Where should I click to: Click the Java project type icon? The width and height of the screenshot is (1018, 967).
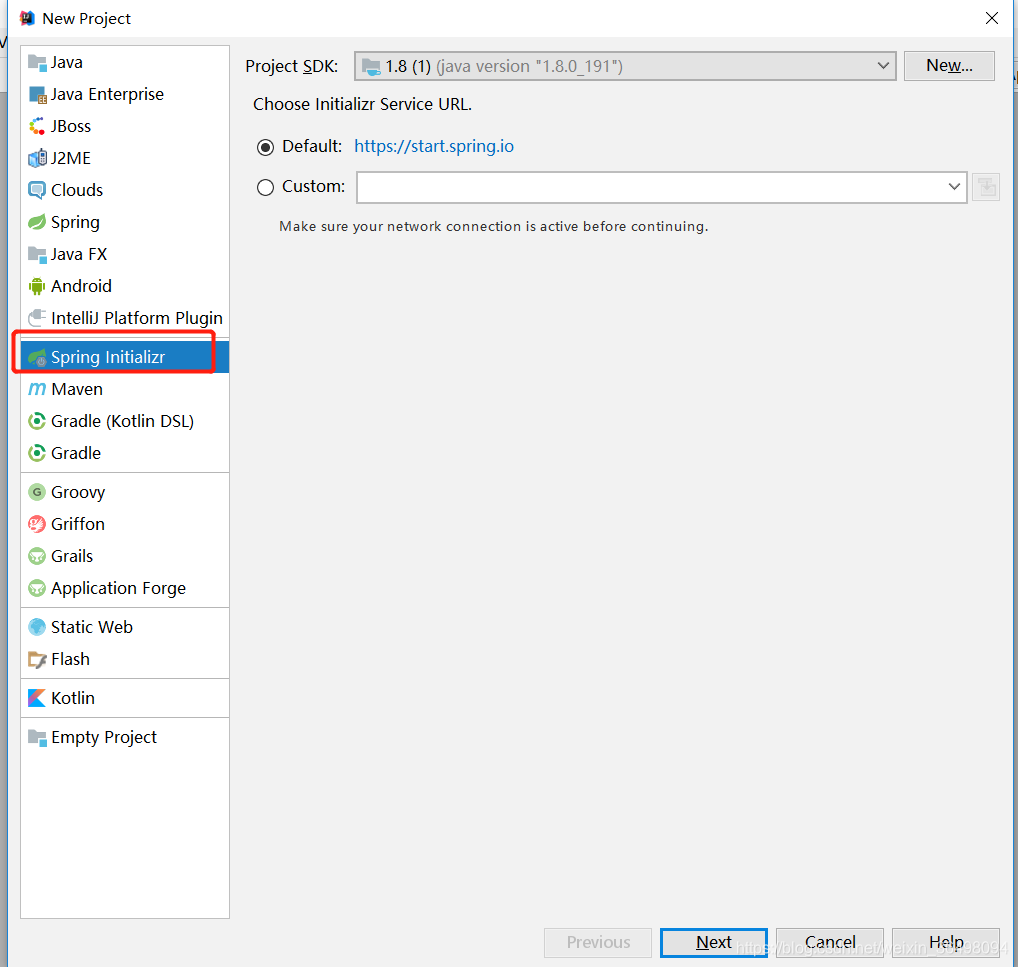37,63
